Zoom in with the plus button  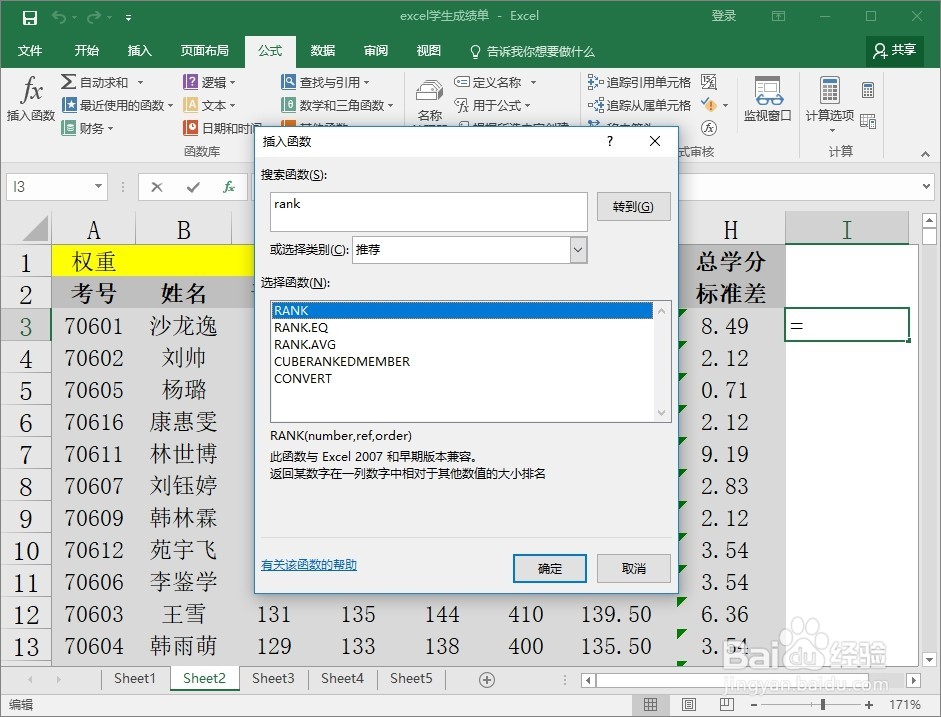[x=869, y=704]
